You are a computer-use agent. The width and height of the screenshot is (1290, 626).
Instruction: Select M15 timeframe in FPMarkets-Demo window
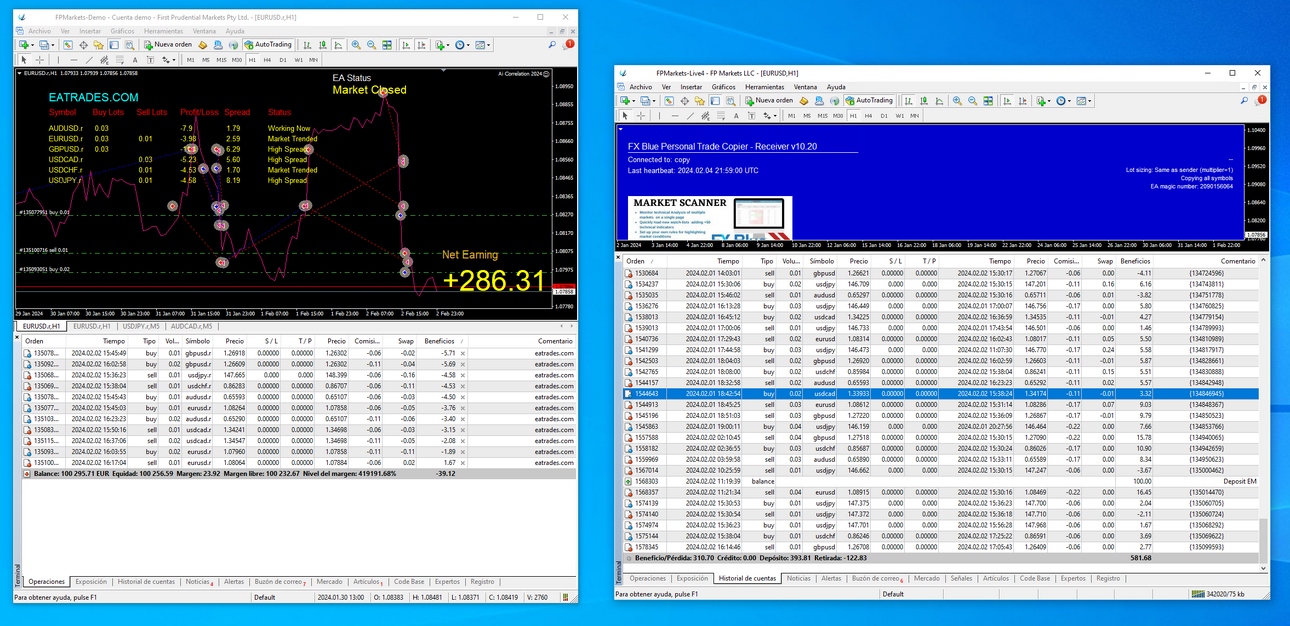tap(221, 60)
